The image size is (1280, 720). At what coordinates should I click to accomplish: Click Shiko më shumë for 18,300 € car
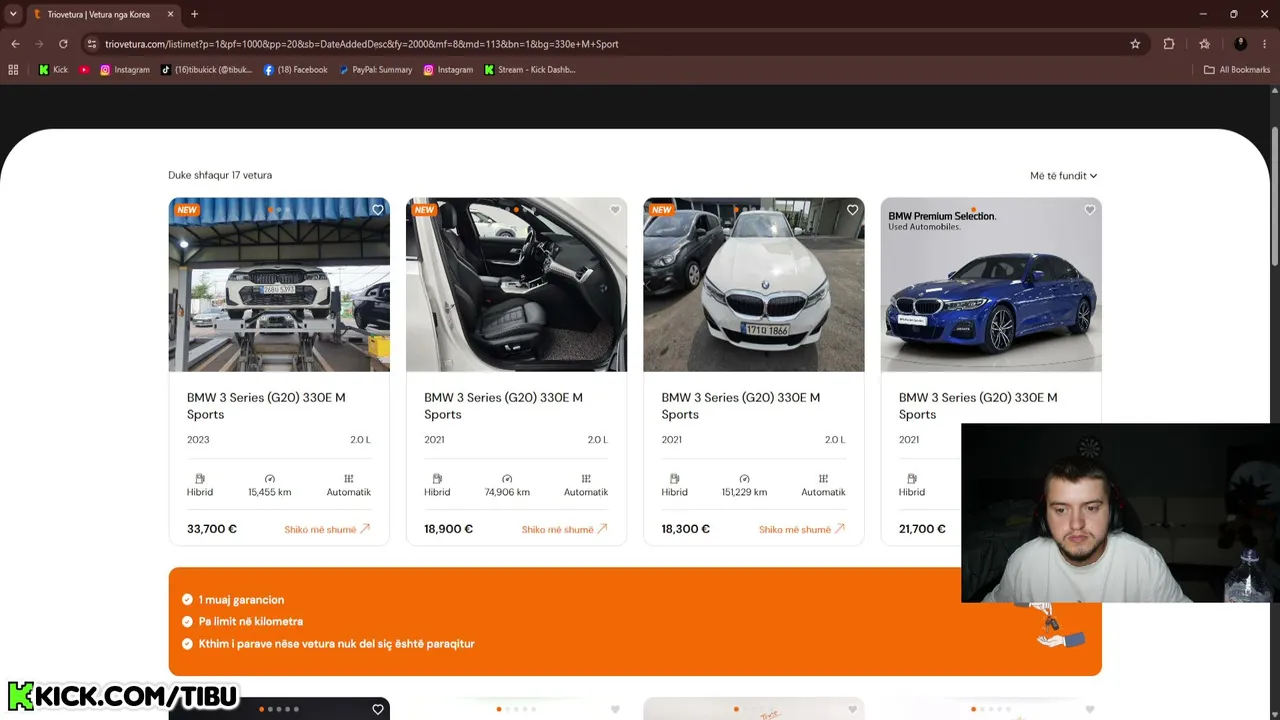[x=801, y=529]
